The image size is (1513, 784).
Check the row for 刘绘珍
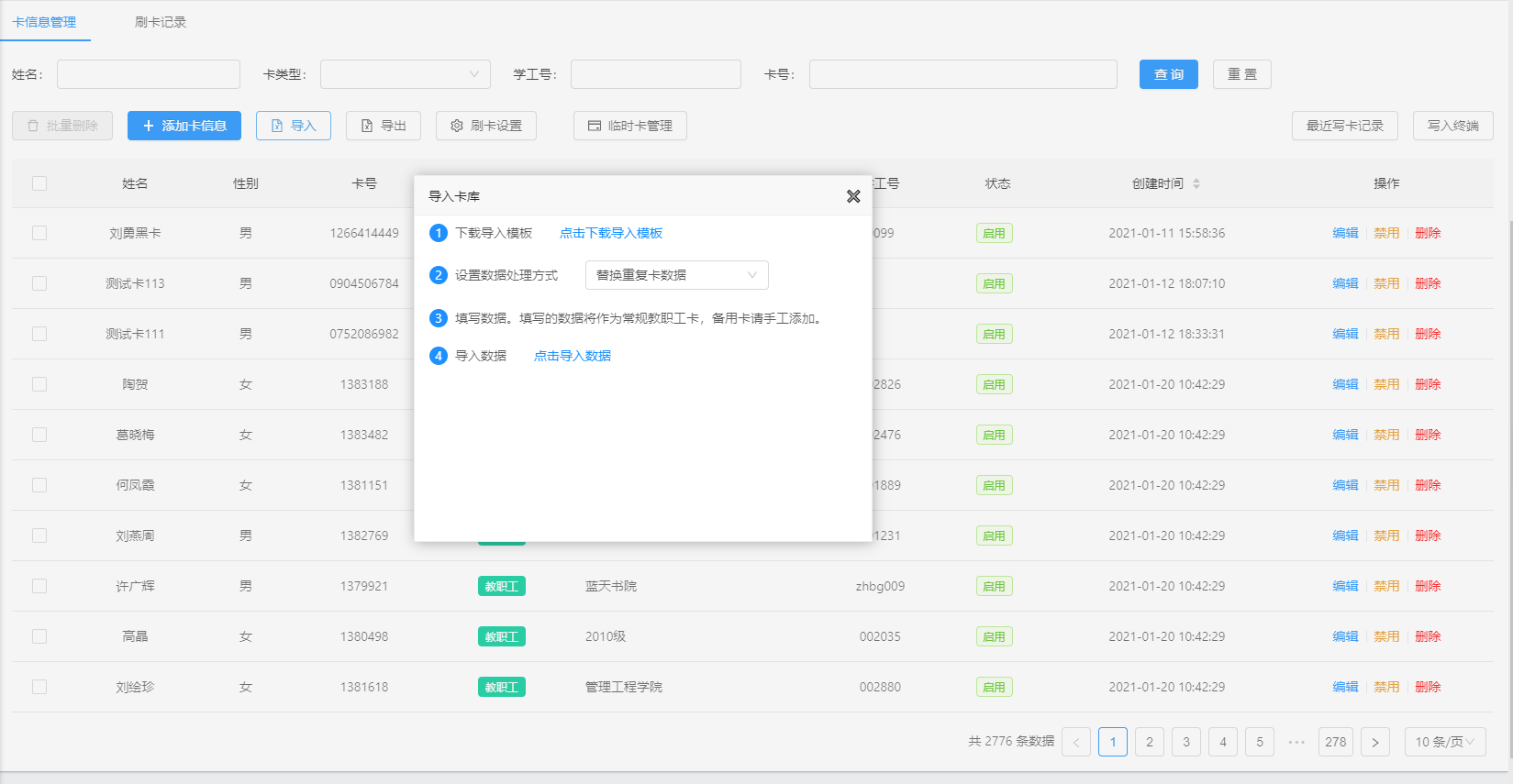tap(39, 687)
